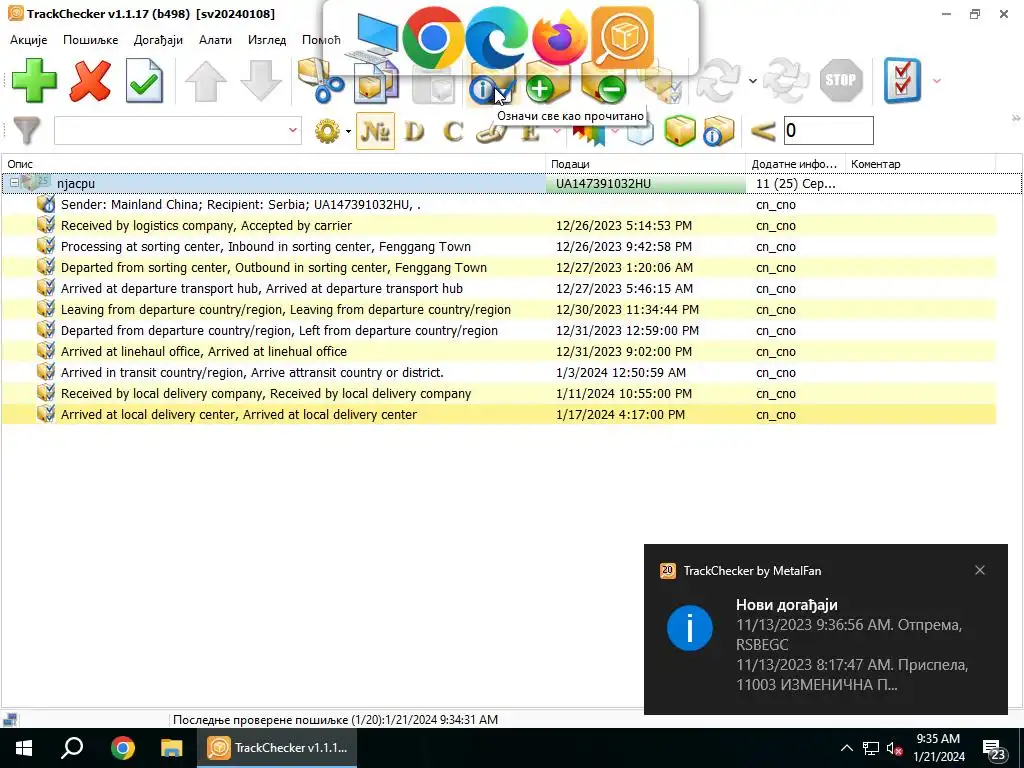The width and height of the screenshot is (1024, 768).
Task: Open the Алати menu
Action: point(216,40)
